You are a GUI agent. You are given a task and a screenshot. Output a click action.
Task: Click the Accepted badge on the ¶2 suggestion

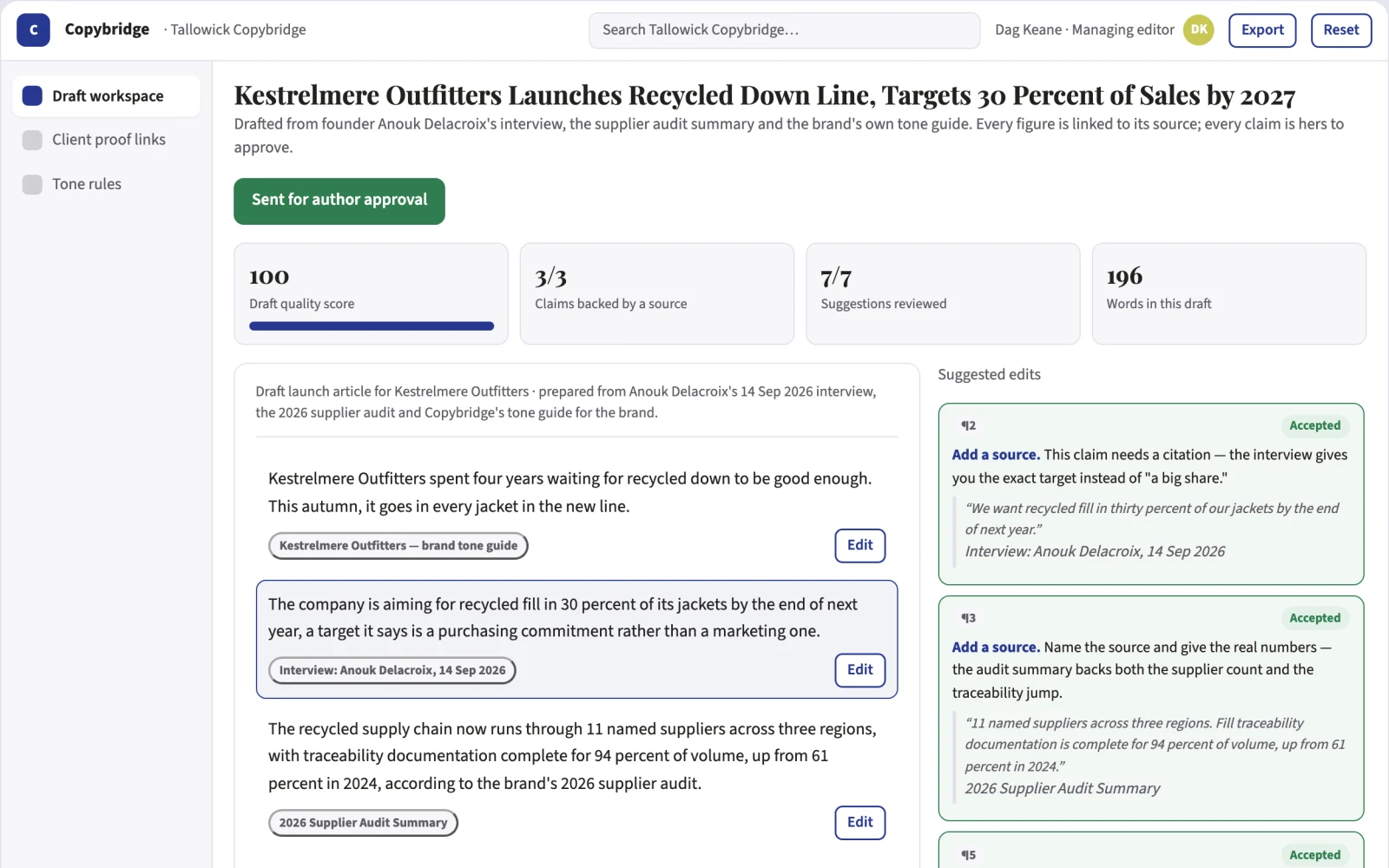tap(1314, 426)
